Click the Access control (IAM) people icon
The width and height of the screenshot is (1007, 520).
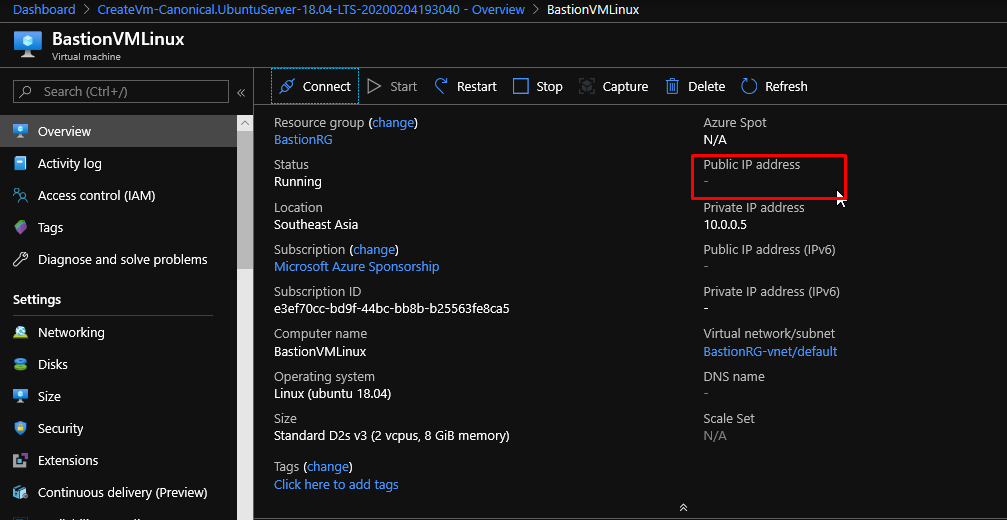[x=21, y=195]
